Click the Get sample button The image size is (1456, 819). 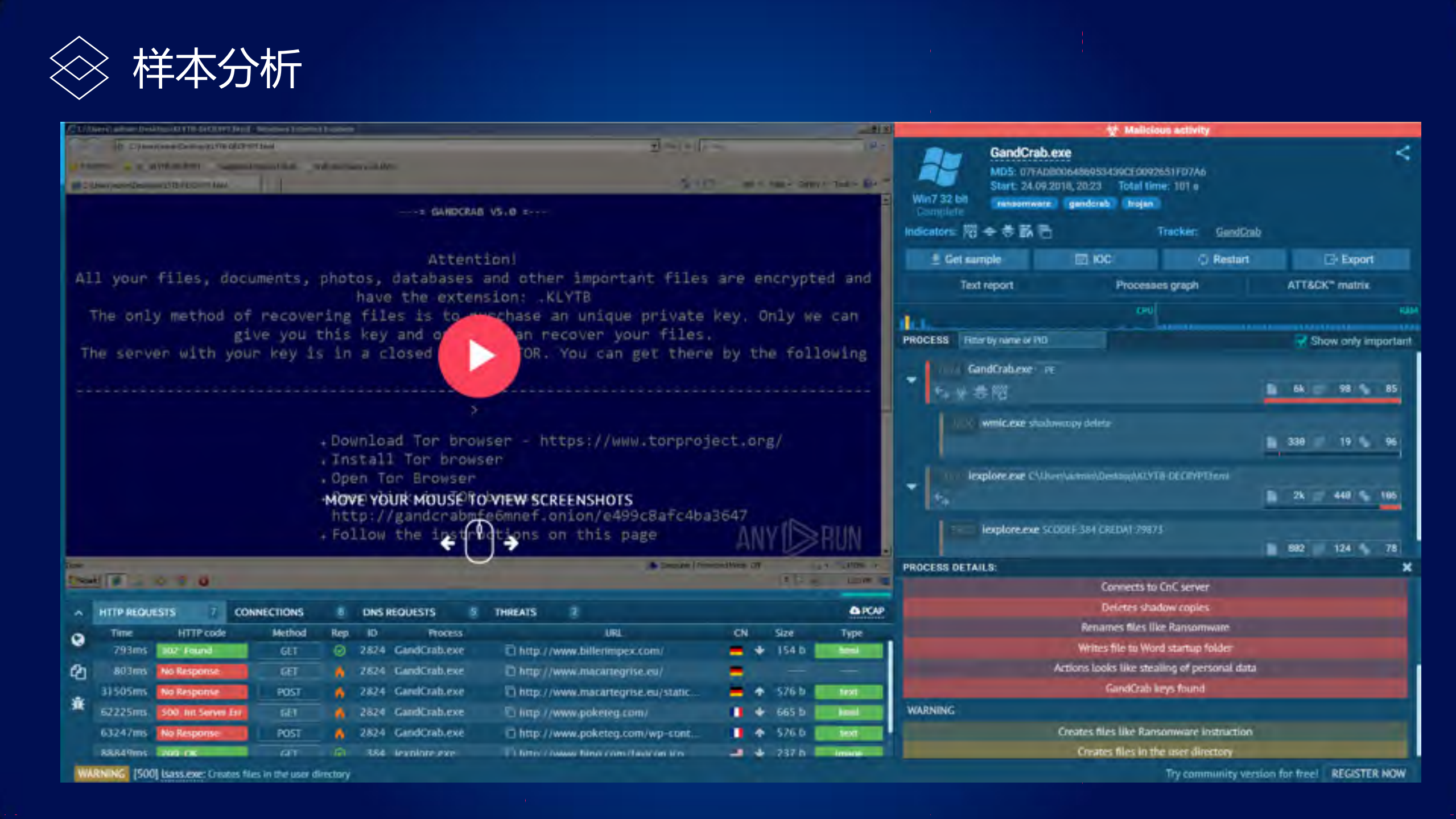[966, 260]
